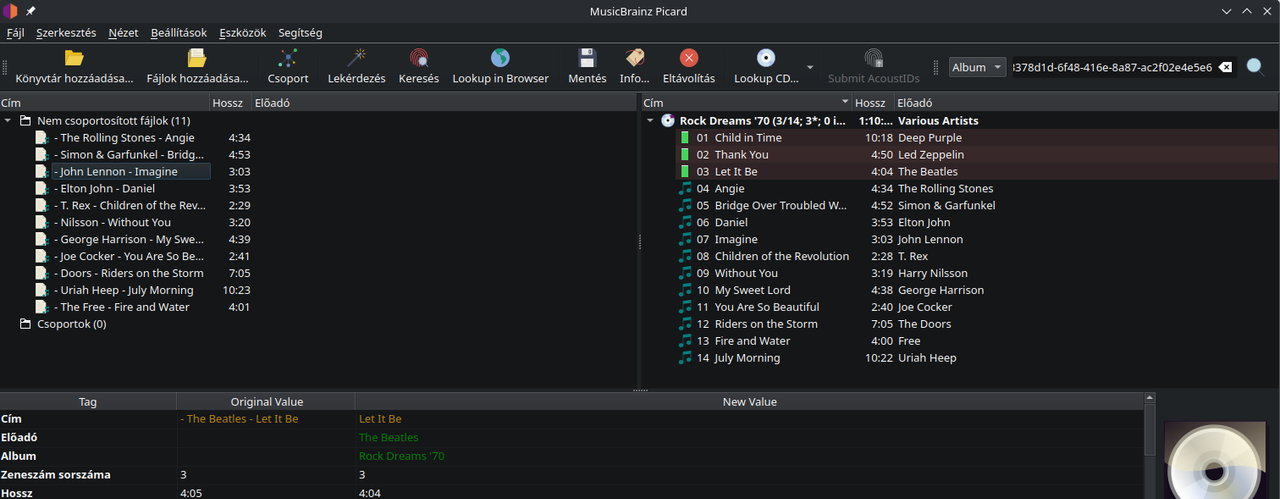Select the Uriah Heep - July Morning file
The width and height of the screenshot is (1280, 499).
click(x=124, y=290)
